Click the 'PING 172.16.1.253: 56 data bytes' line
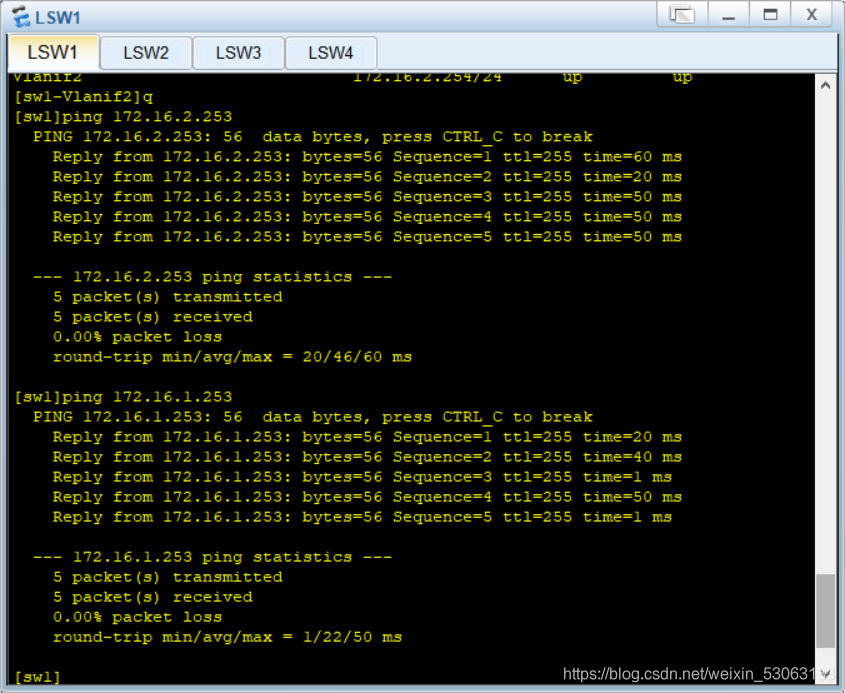This screenshot has height=693, width=845. click(313, 417)
